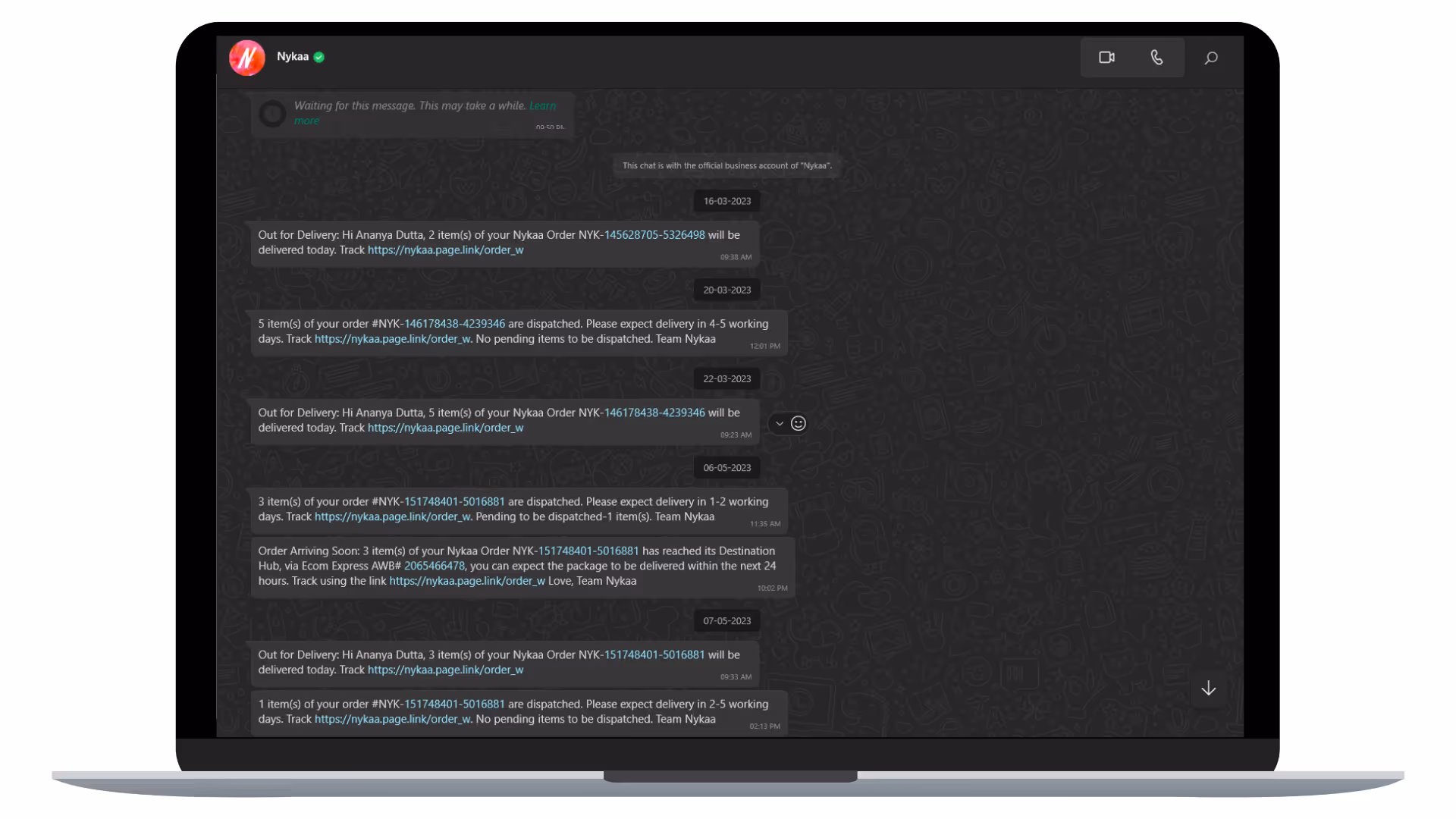Viewport: 1456px width, 819px height.
Task: Click the Nykaa profile picture
Action: click(x=247, y=58)
